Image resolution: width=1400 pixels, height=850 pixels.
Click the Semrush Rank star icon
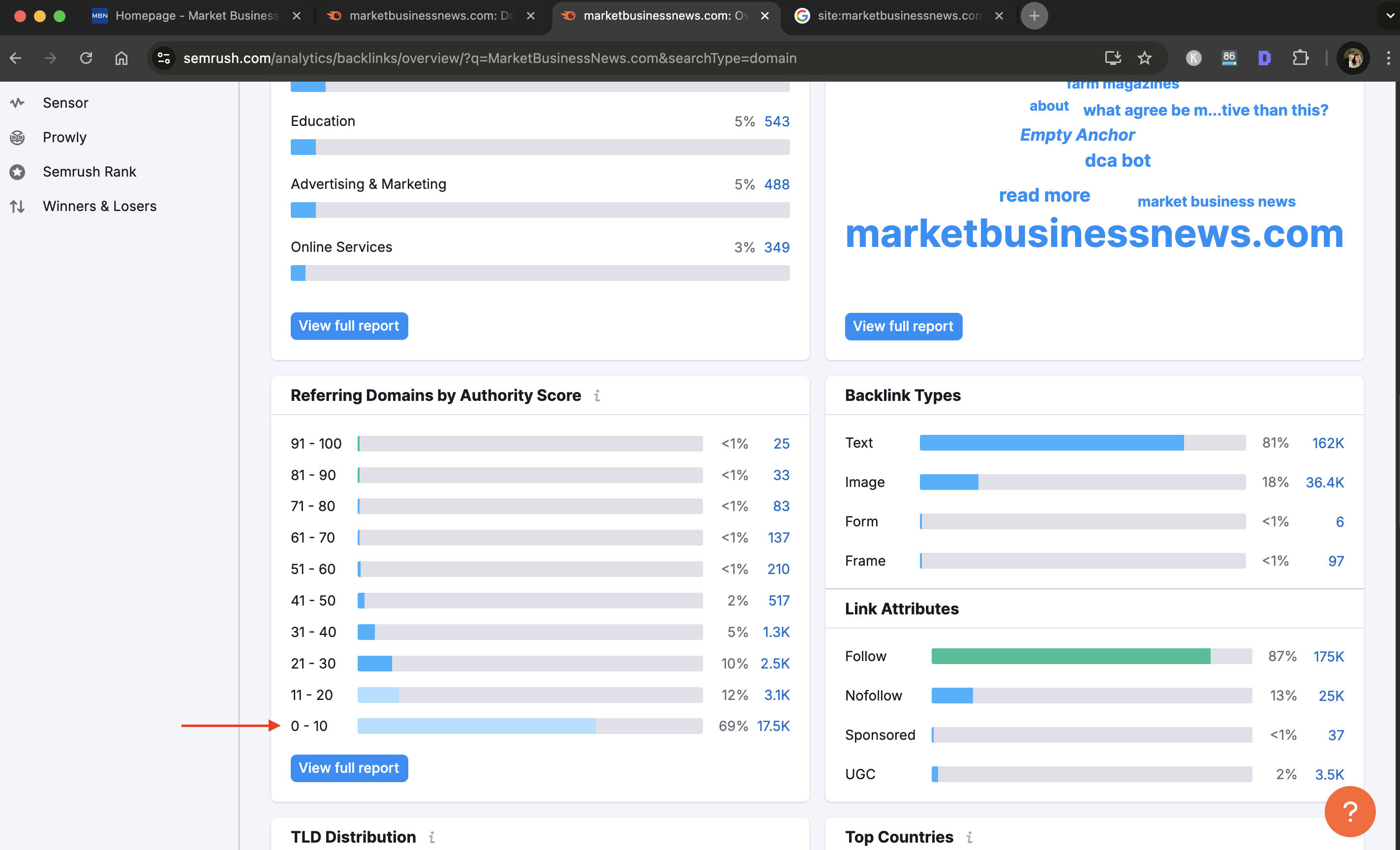point(18,172)
